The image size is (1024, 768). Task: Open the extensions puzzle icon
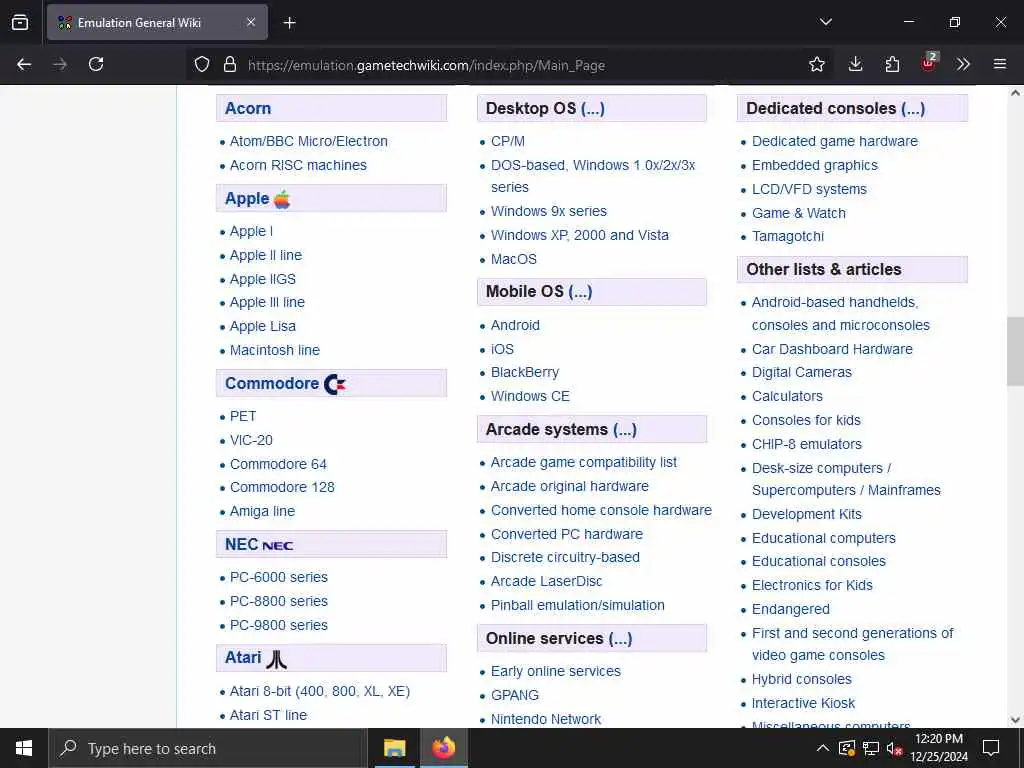click(892, 64)
